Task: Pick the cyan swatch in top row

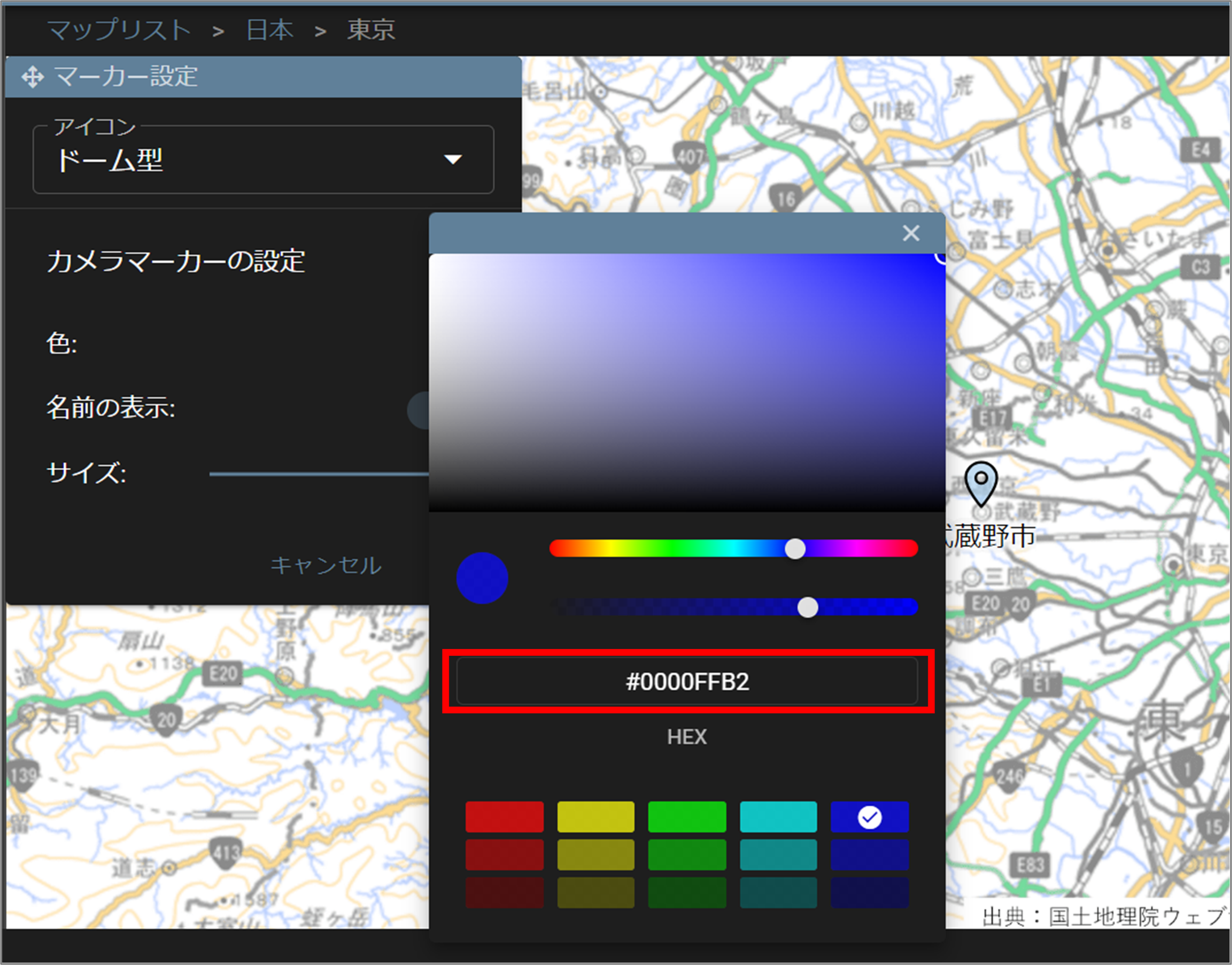Action: 778,816
